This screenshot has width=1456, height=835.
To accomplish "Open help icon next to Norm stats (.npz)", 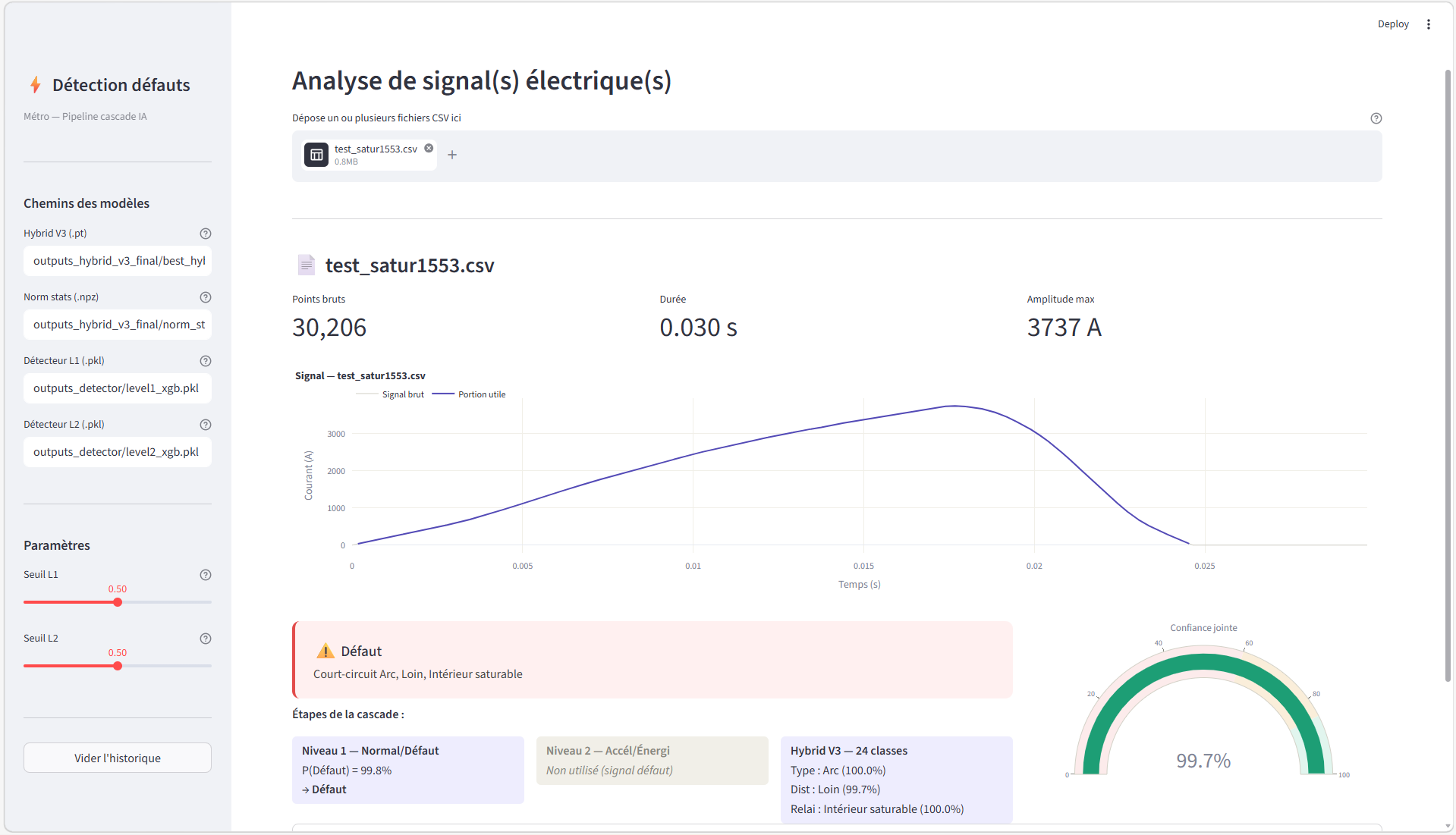I will [205, 297].
